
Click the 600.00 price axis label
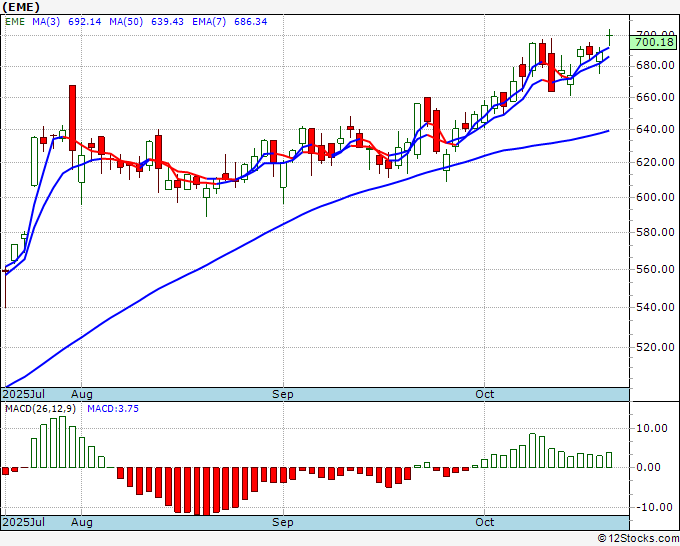click(x=655, y=197)
